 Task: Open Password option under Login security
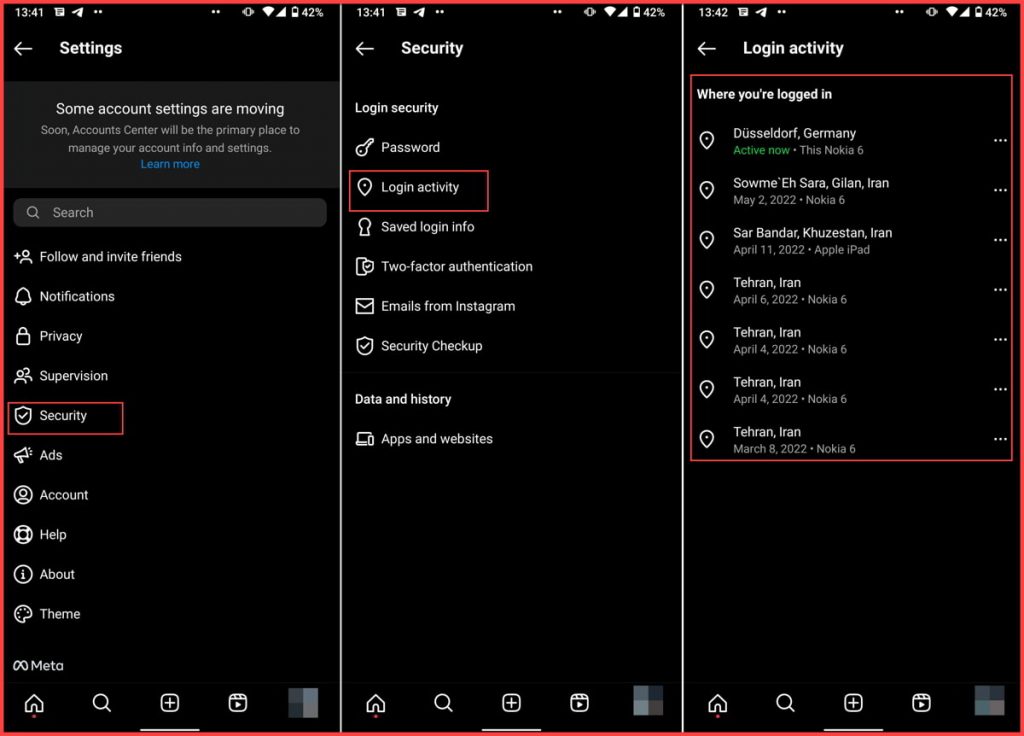coord(410,147)
